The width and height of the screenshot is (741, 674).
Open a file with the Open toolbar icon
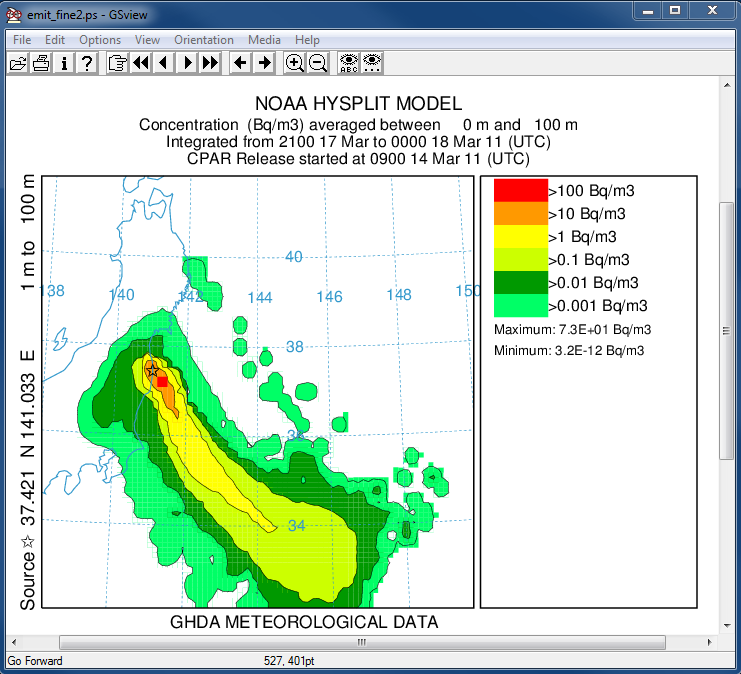click(18, 63)
